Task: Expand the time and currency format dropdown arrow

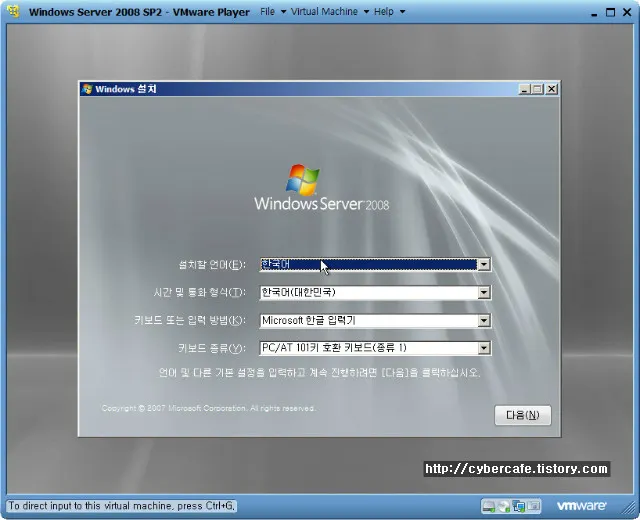Action: [484, 293]
